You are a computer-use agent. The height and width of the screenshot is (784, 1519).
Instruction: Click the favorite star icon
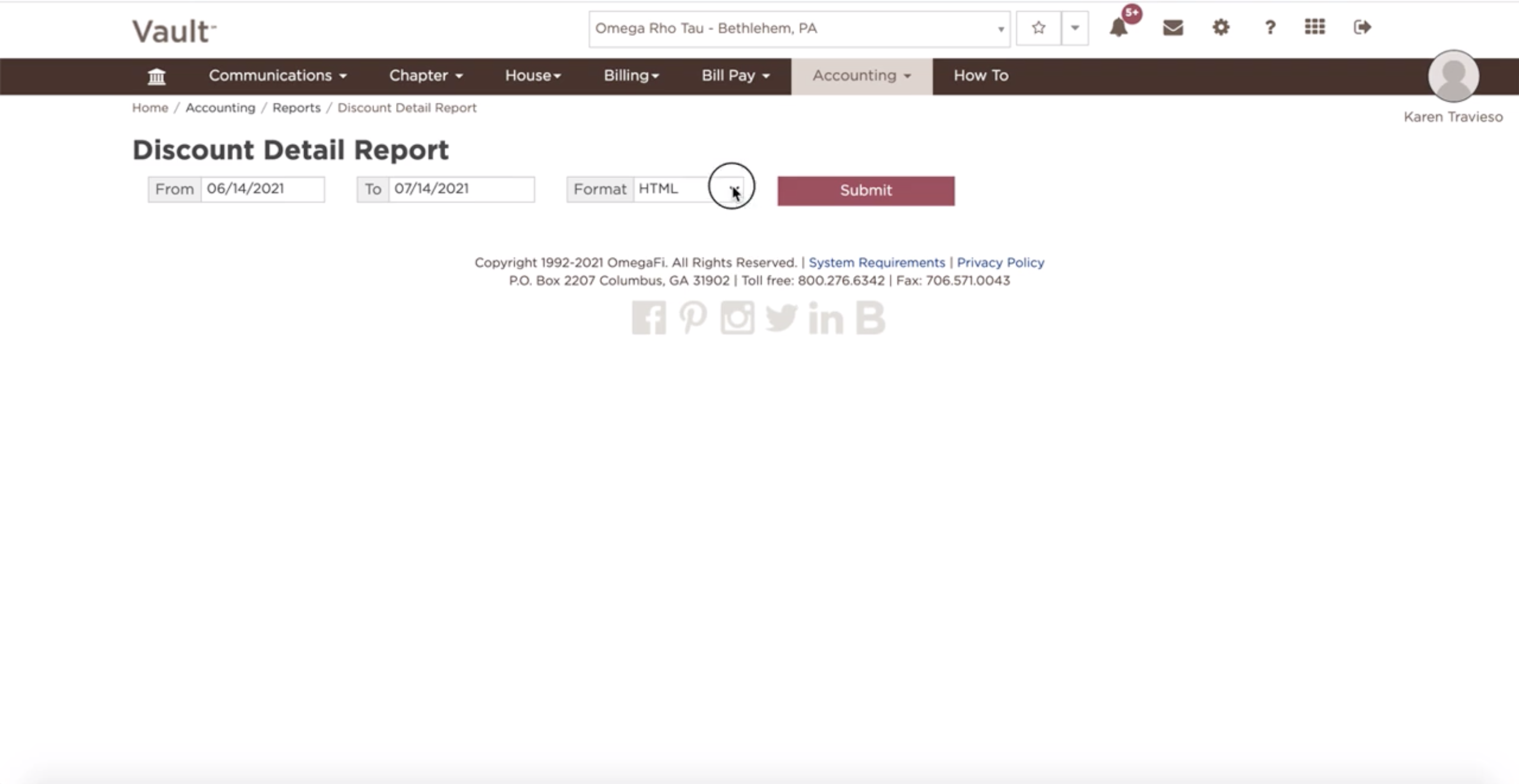click(x=1039, y=28)
